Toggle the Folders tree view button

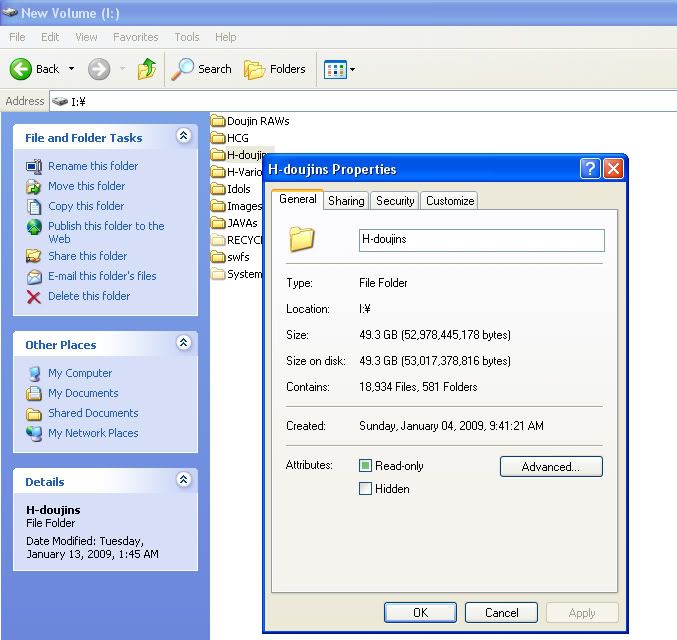(275, 69)
